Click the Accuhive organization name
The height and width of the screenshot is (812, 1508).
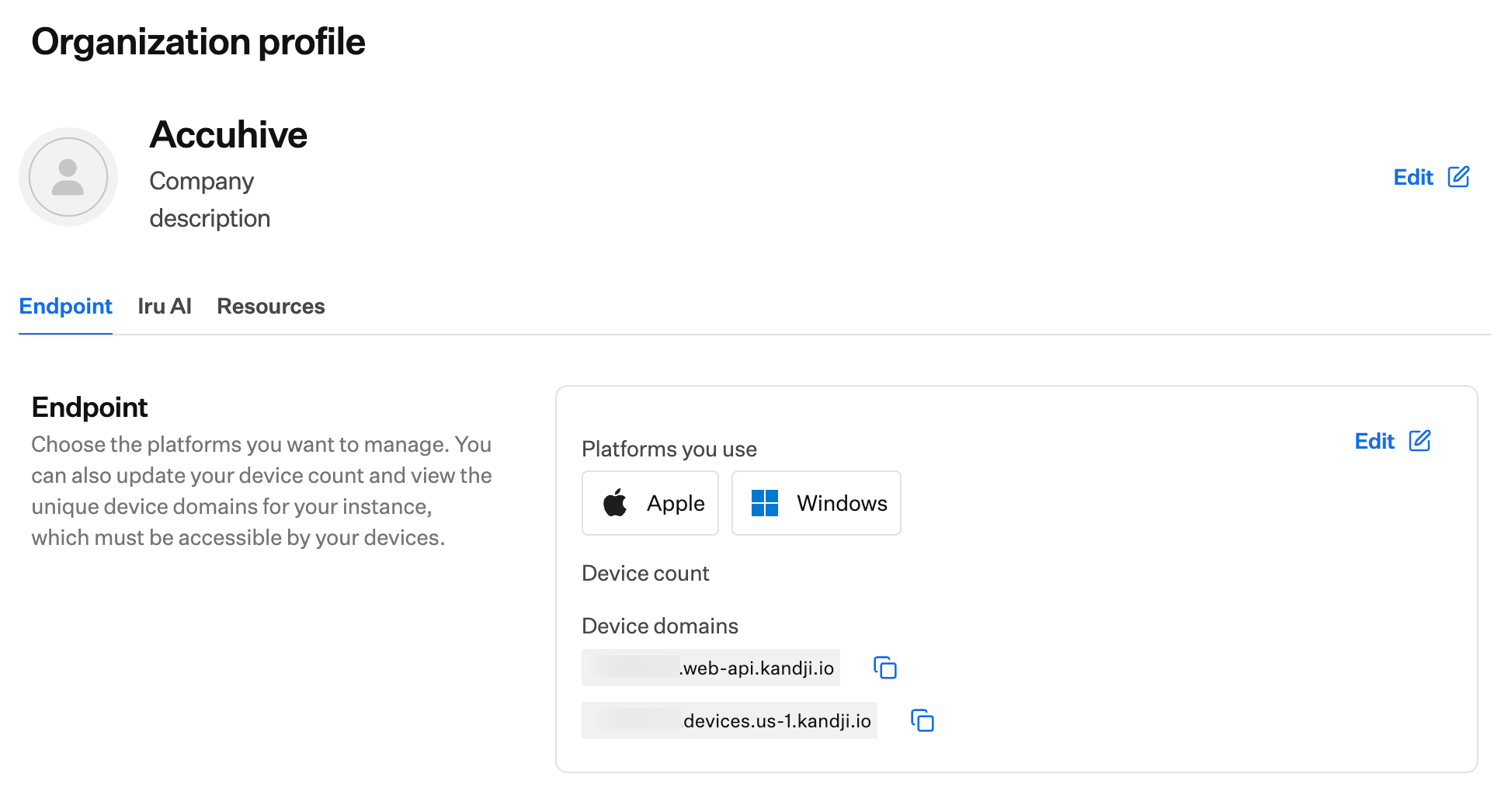(x=229, y=134)
